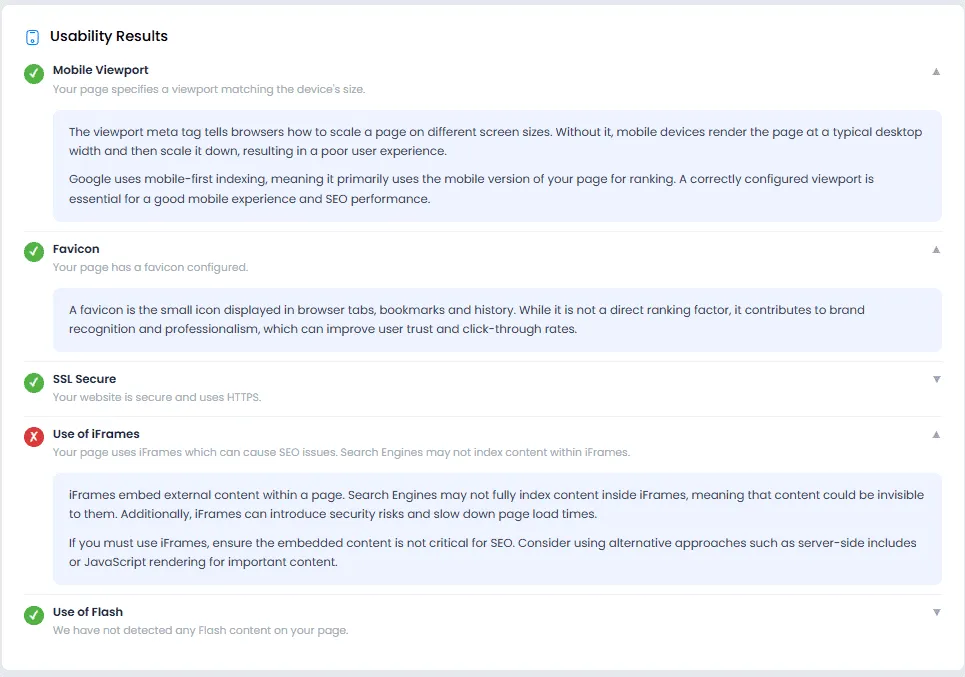Image resolution: width=965 pixels, height=677 pixels.
Task: Collapse the Mobile Viewport details arrow
Action: click(x=936, y=71)
